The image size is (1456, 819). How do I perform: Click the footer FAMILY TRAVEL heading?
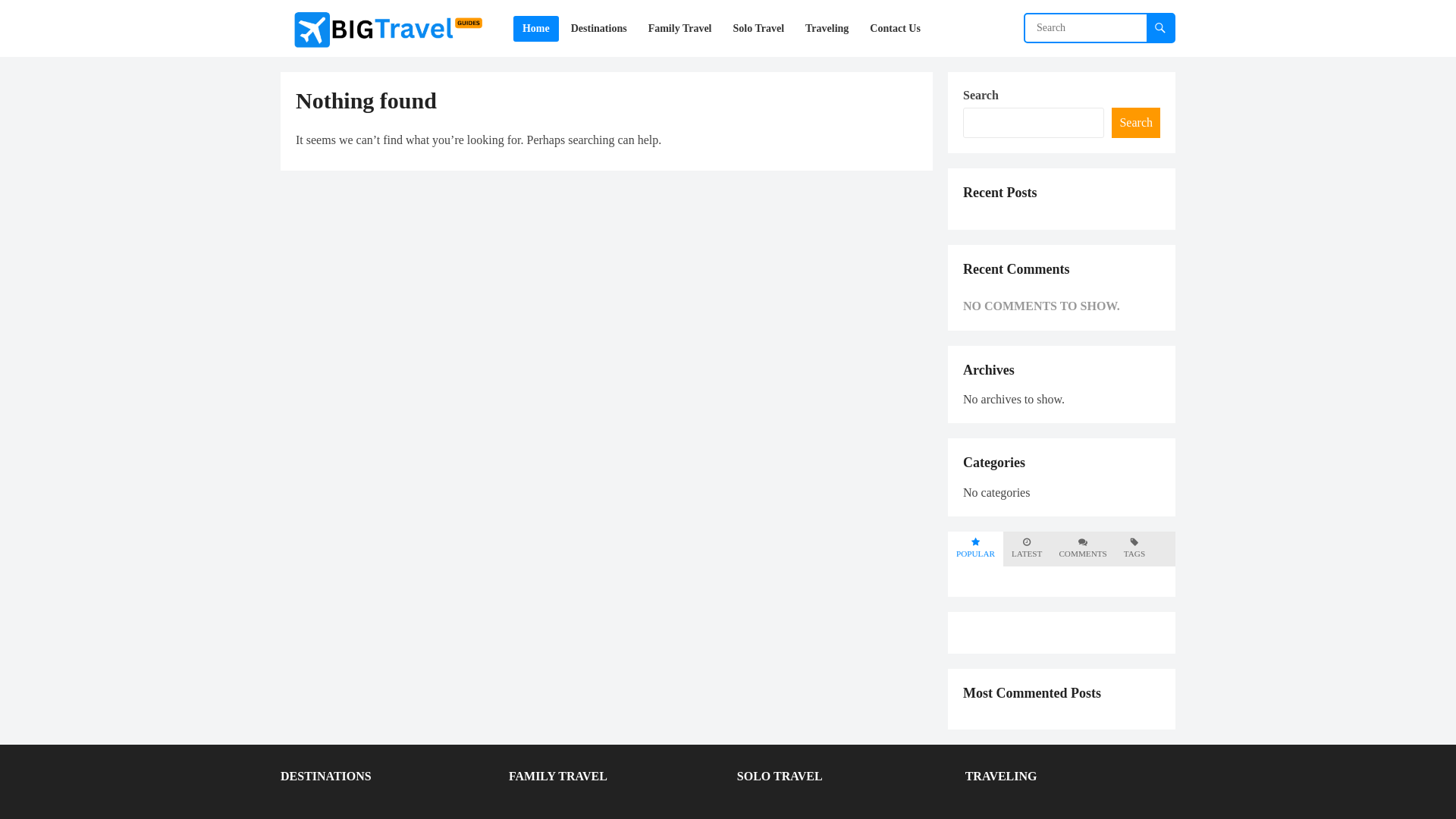[558, 777]
